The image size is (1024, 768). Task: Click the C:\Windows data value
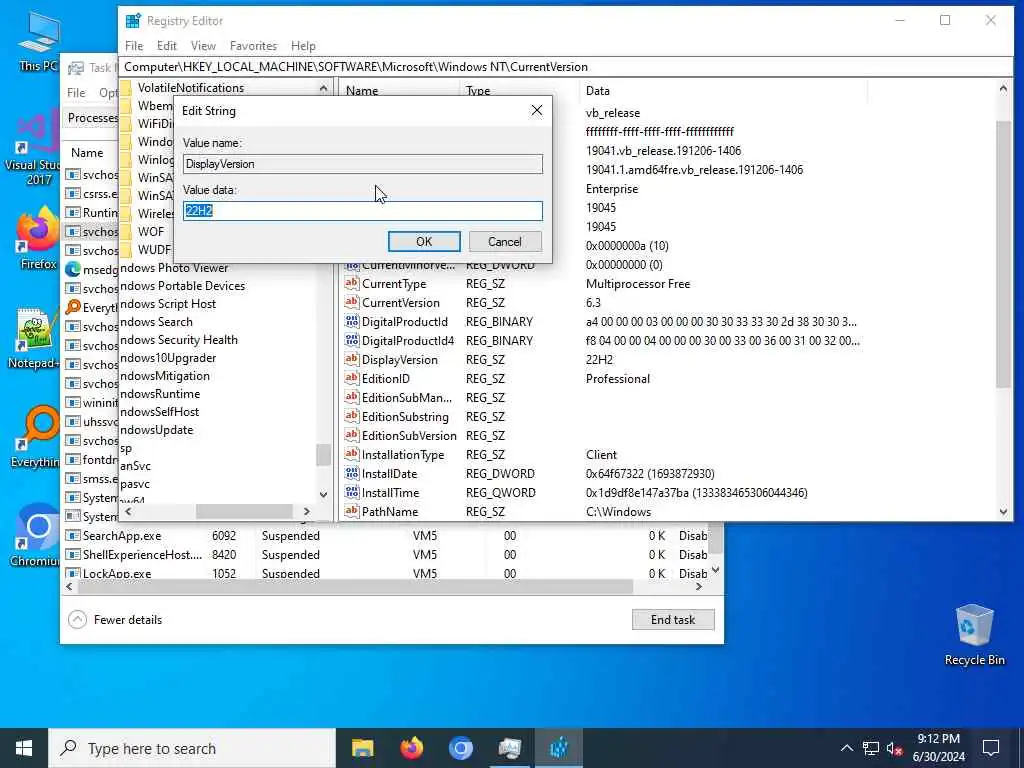pos(618,511)
